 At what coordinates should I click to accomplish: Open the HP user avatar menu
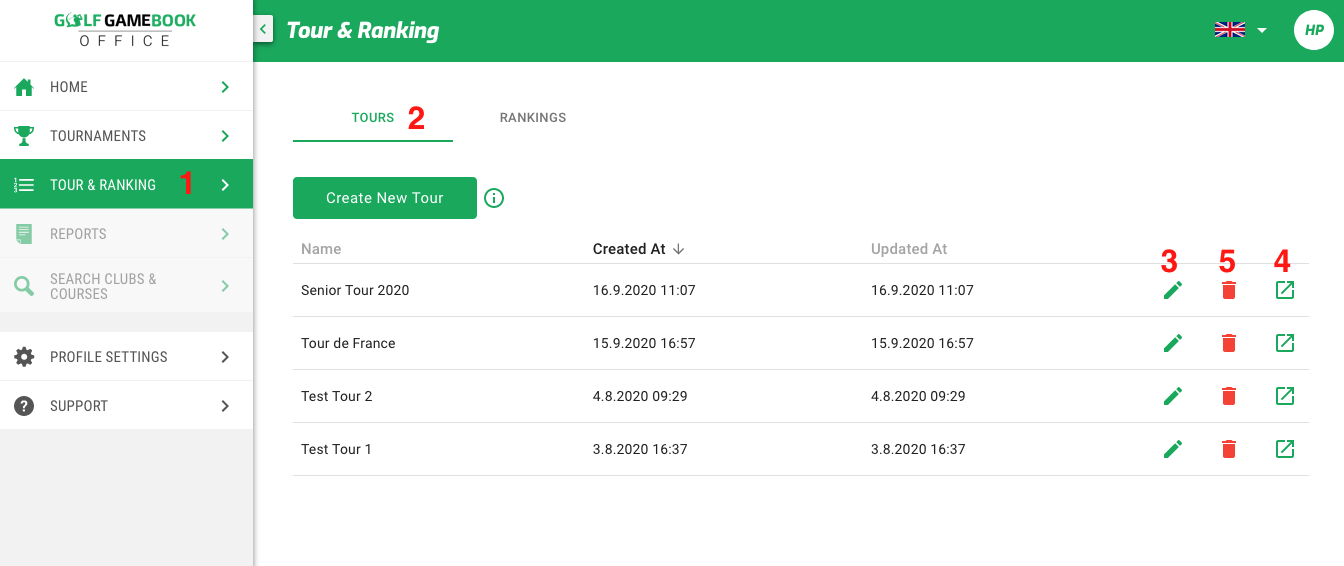[x=1314, y=30]
